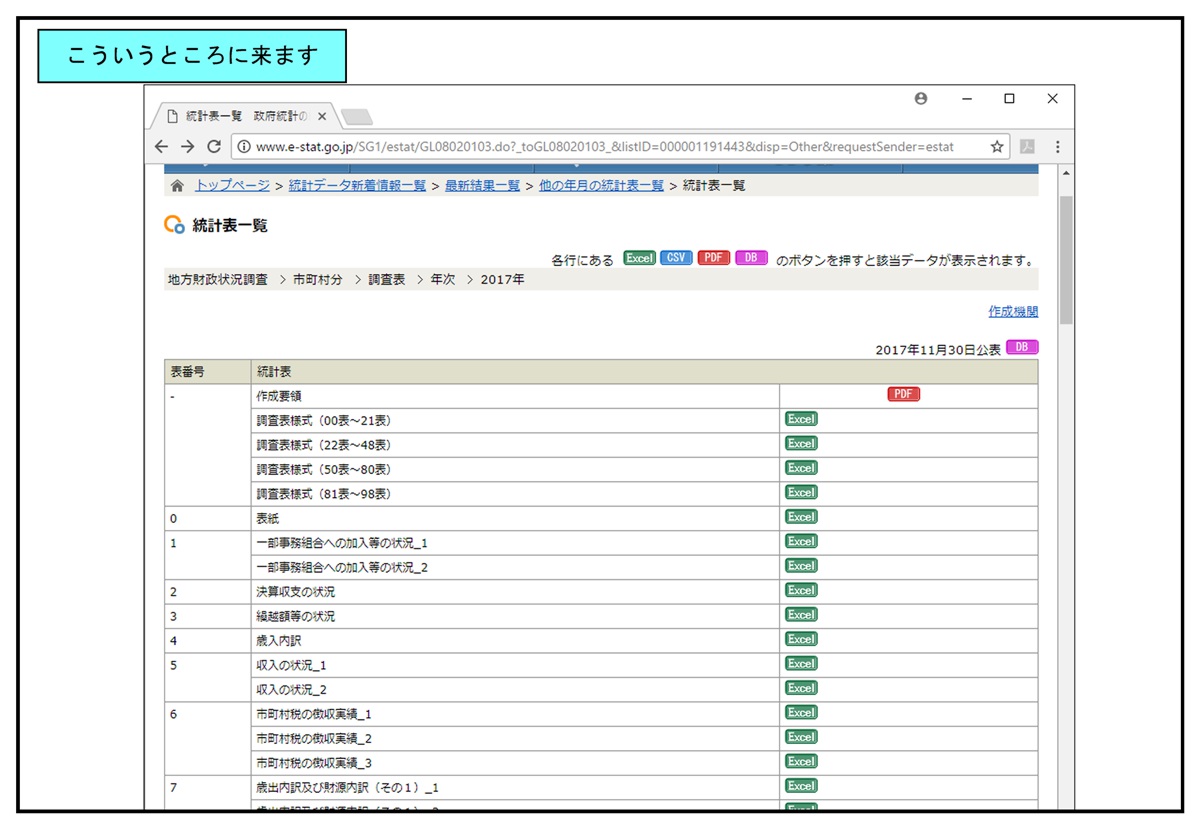Screen dimensions: 1200x829
Task: Click the browser back arrow button
Action: point(162,146)
